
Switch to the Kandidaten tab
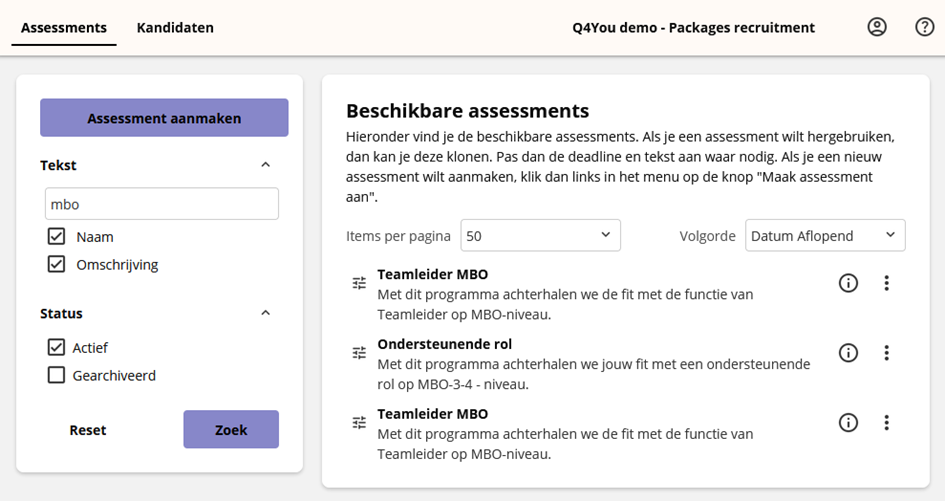click(x=175, y=28)
